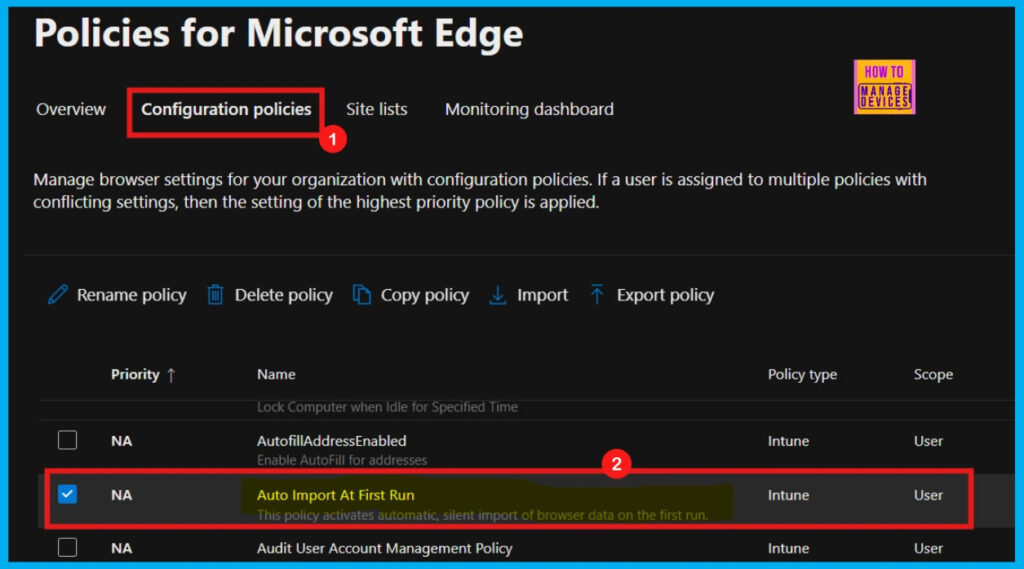Click 'Lock Computer when Idle for Specified Time' text
1024x569 pixels.
pos(387,406)
